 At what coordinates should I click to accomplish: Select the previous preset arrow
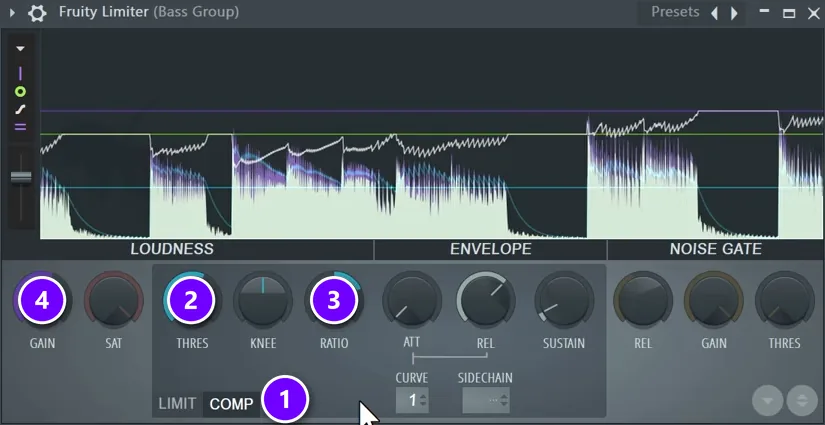(715, 13)
